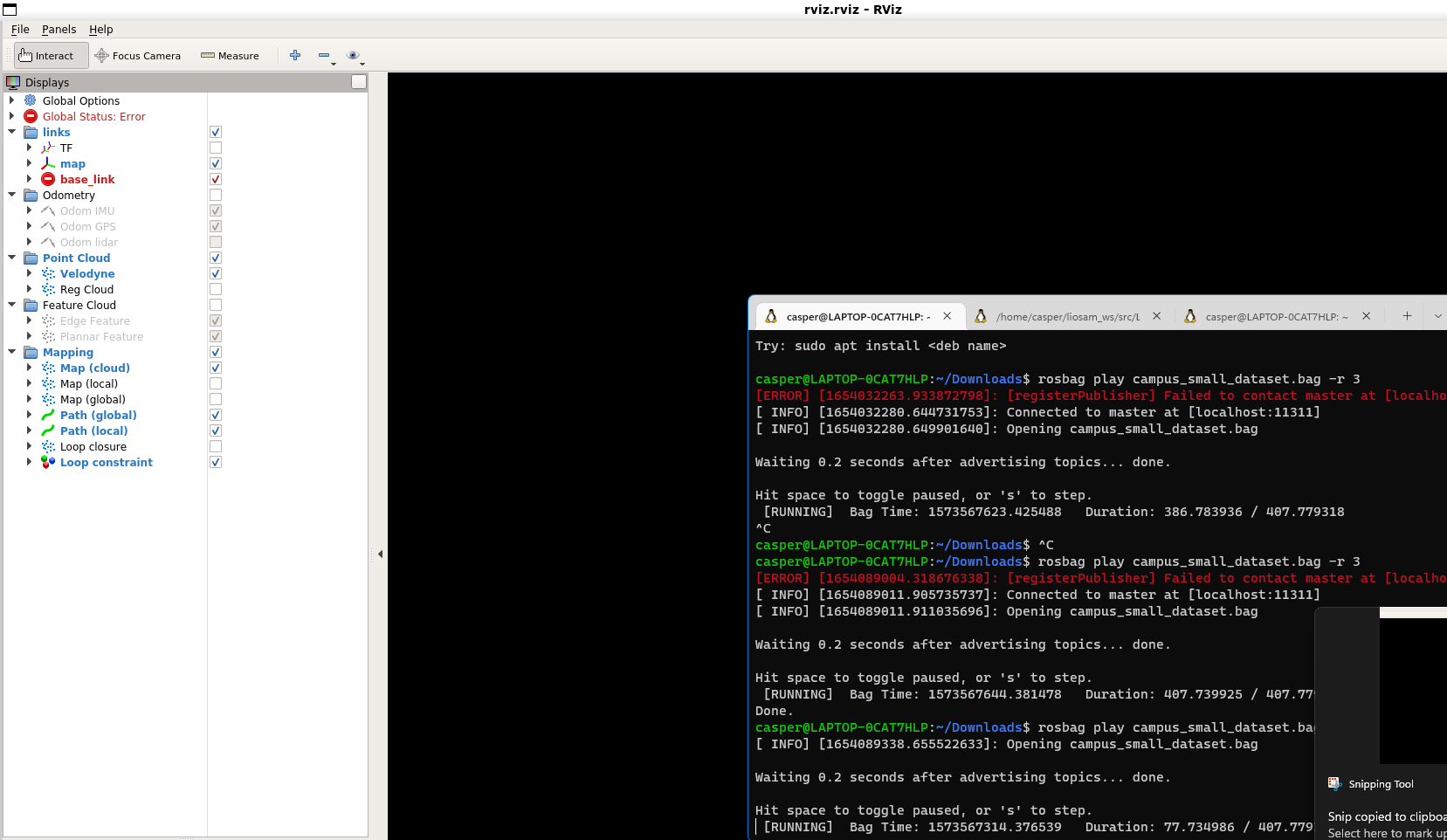Screen dimensions: 1447x840
Task: Expand the Odom IMU display properties
Action: [x=31, y=210]
